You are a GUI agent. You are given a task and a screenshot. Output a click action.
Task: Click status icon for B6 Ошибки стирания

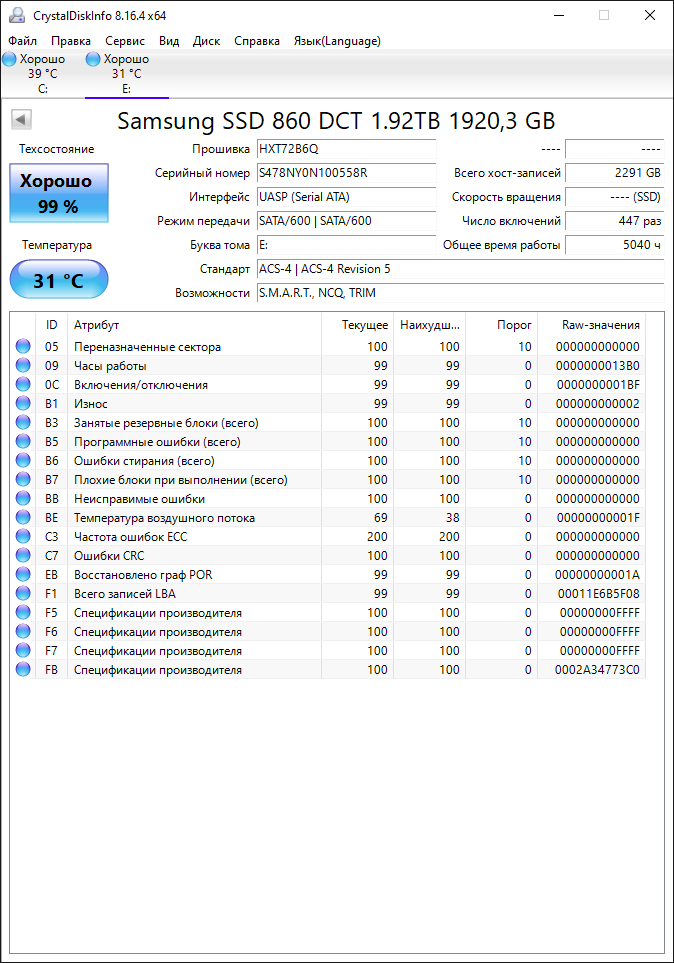[23, 461]
